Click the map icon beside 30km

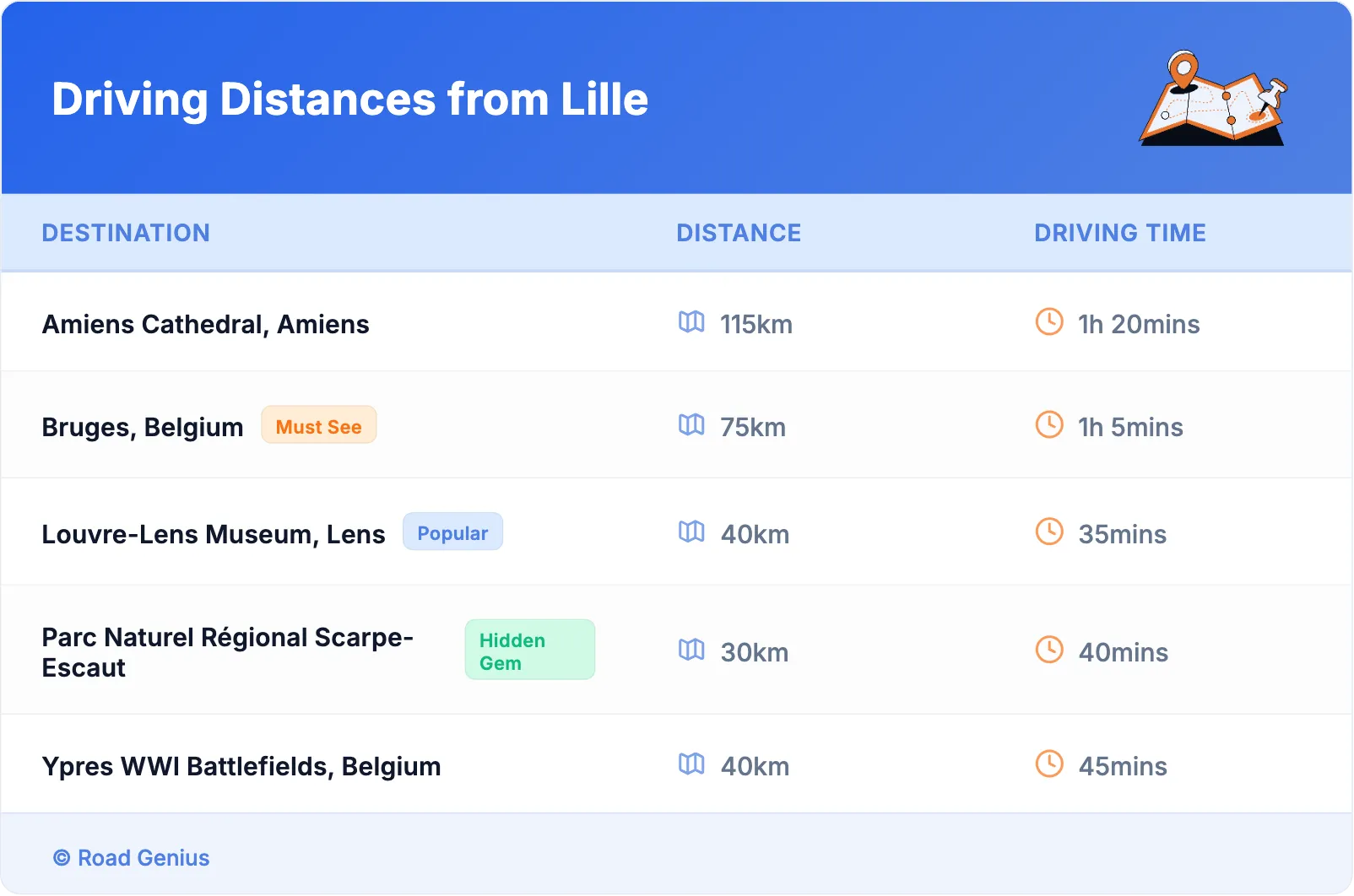[691, 650]
